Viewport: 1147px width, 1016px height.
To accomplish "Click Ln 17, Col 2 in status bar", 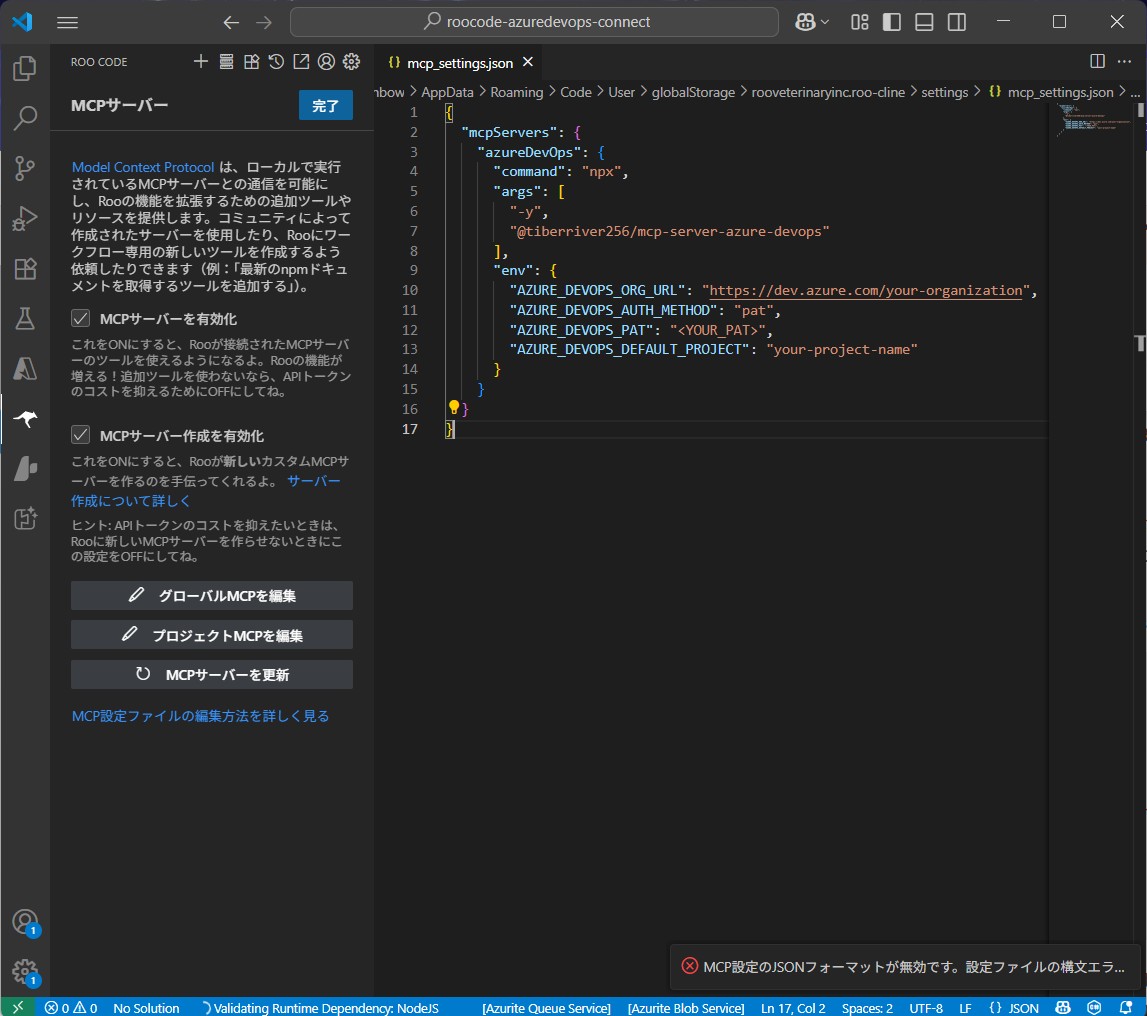I will [793, 1007].
